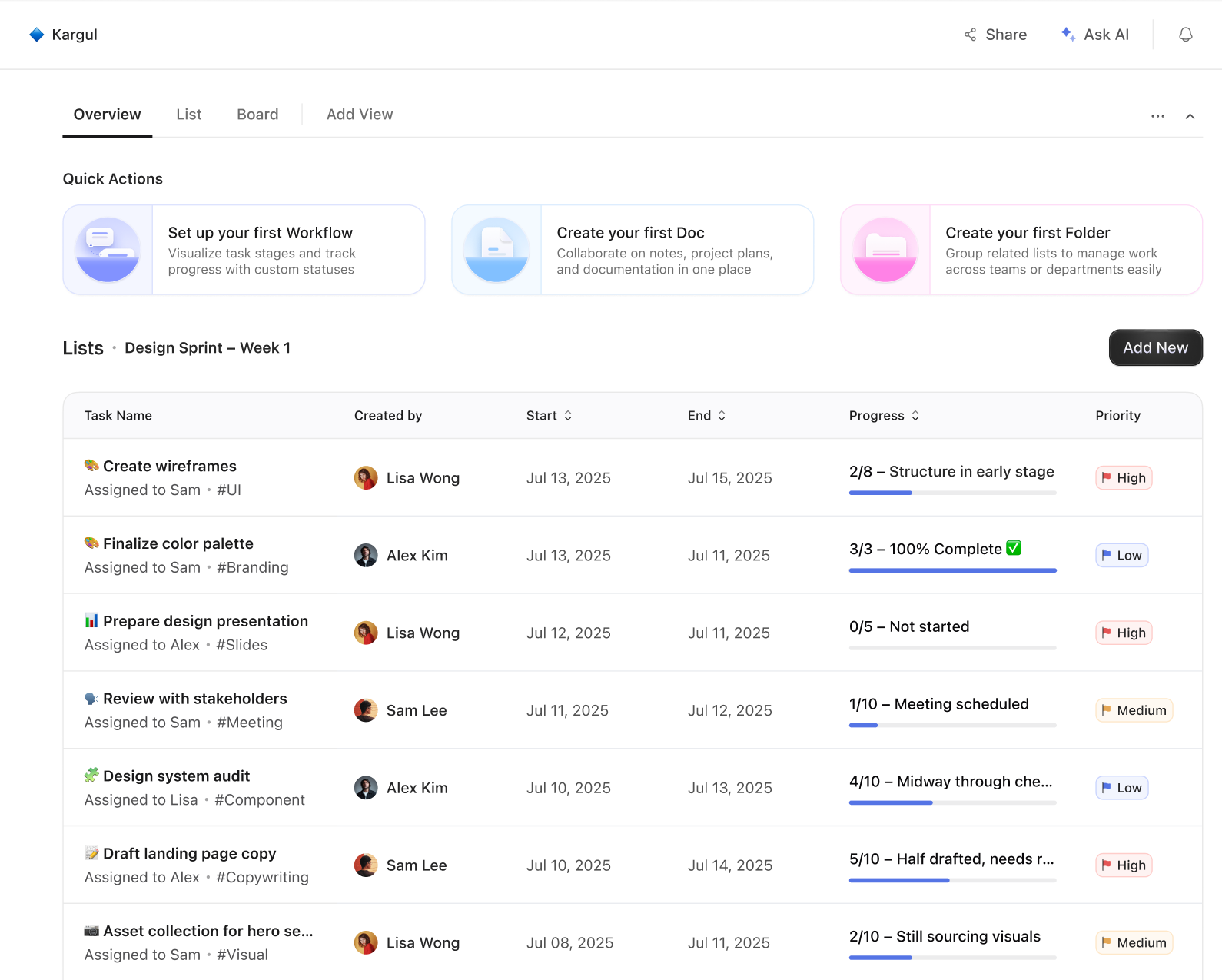The height and width of the screenshot is (980, 1222).
Task: Click the Medium priority tag for Review with stakeholders
Action: tap(1134, 710)
